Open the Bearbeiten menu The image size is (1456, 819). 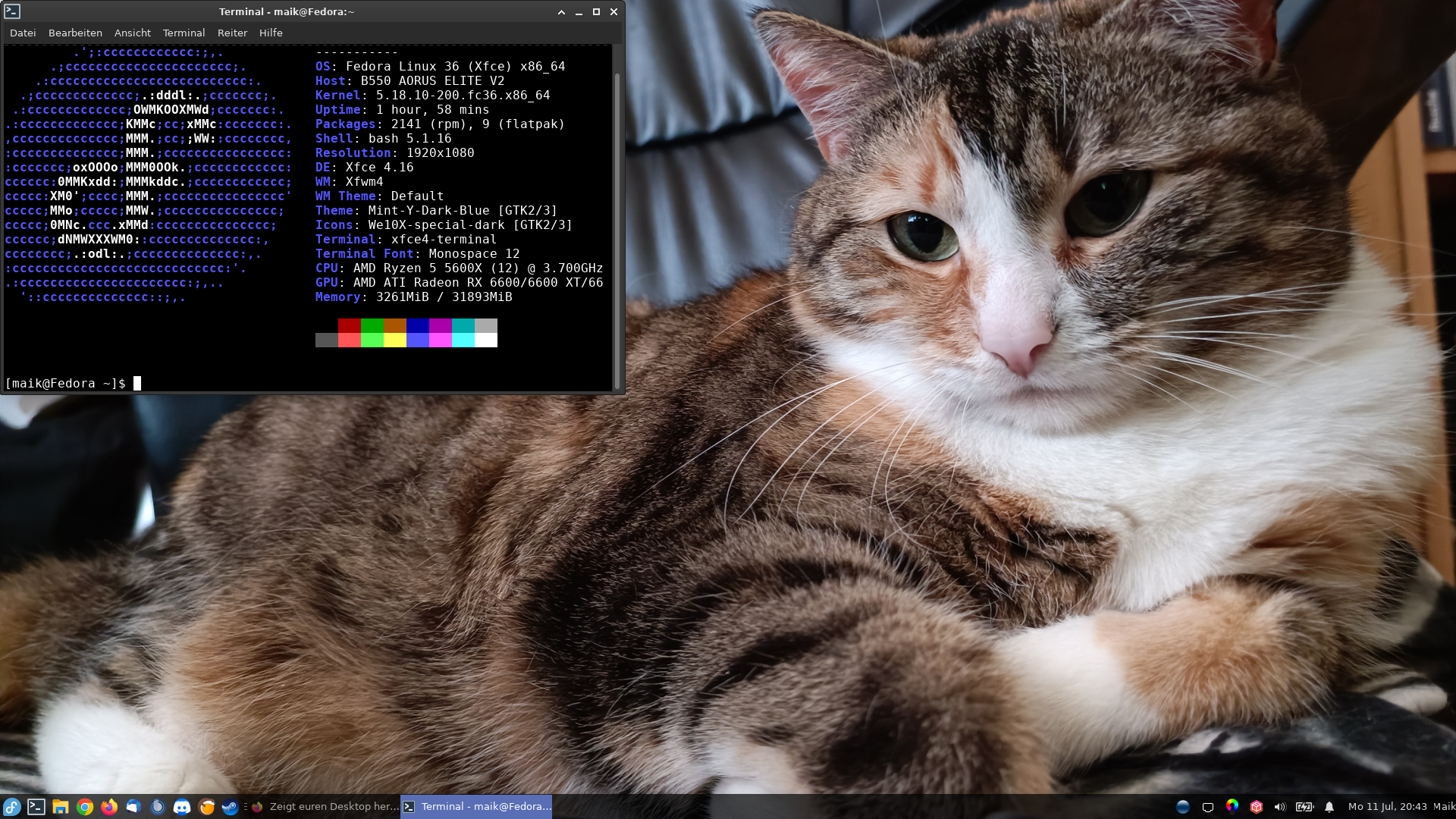(75, 33)
